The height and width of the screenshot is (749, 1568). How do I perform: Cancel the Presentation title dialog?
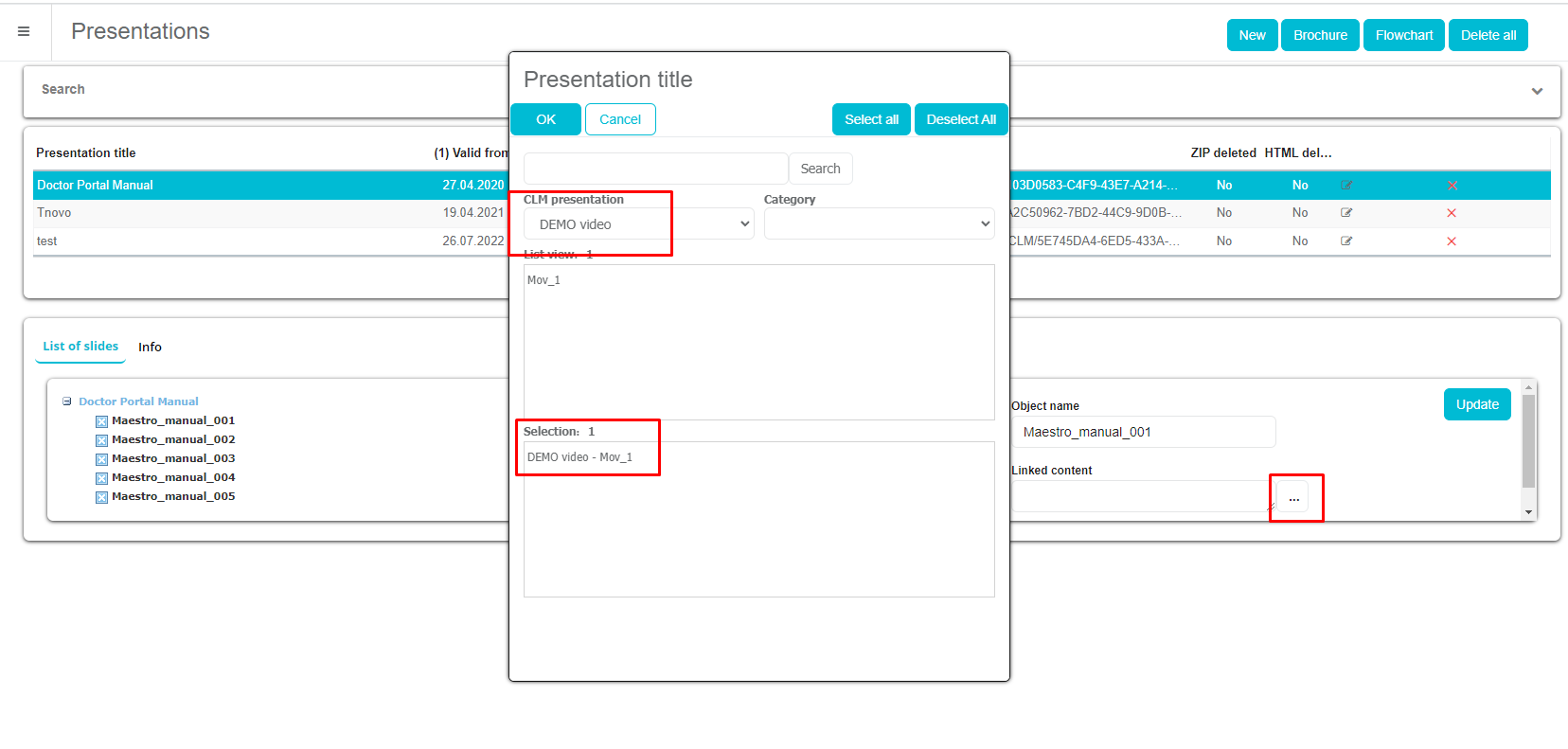(620, 119)
